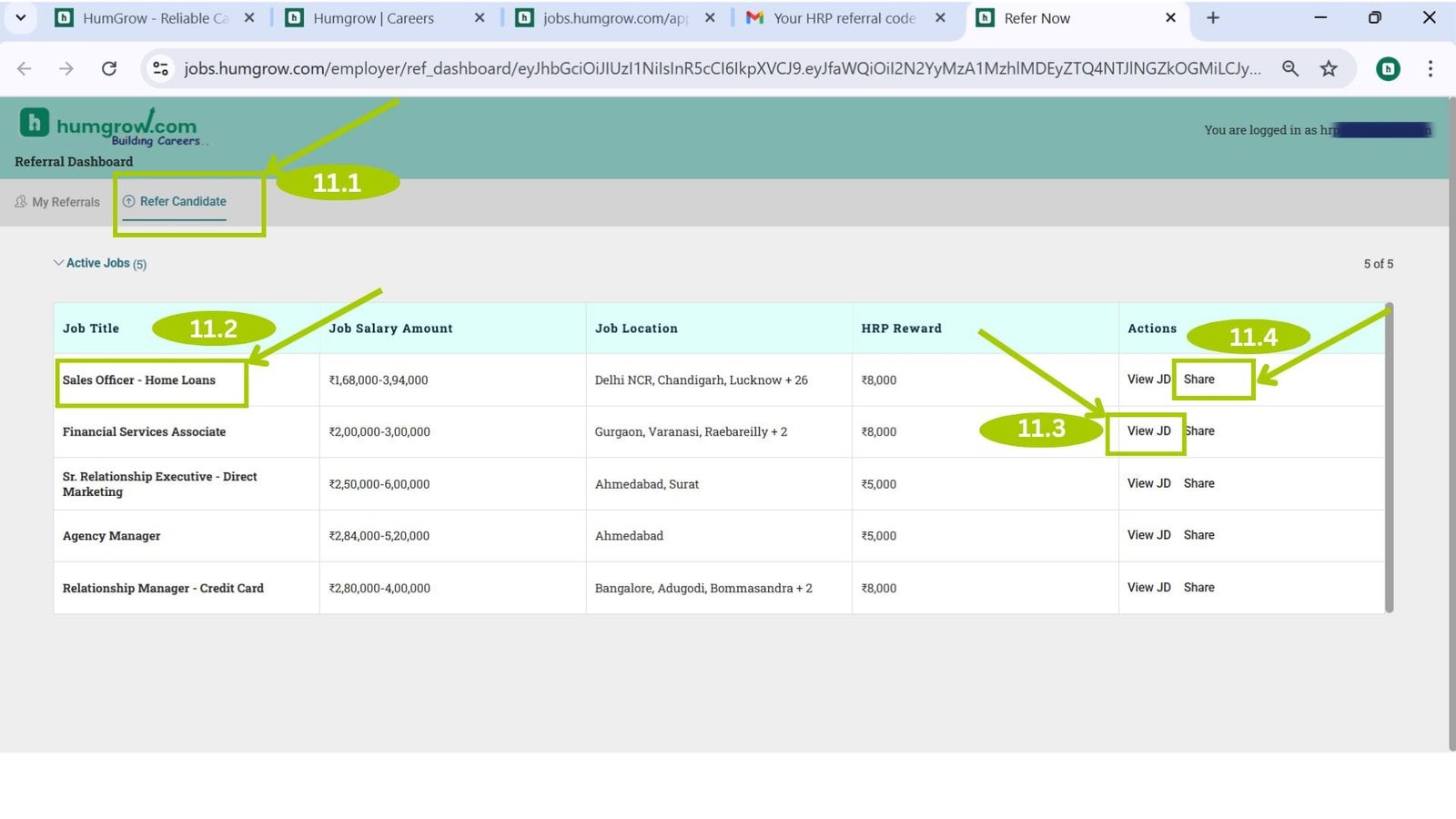The width and height of the screenshot is (1456, 819).
Task: Click the browser forward arrow
Action: click(66, 68)
